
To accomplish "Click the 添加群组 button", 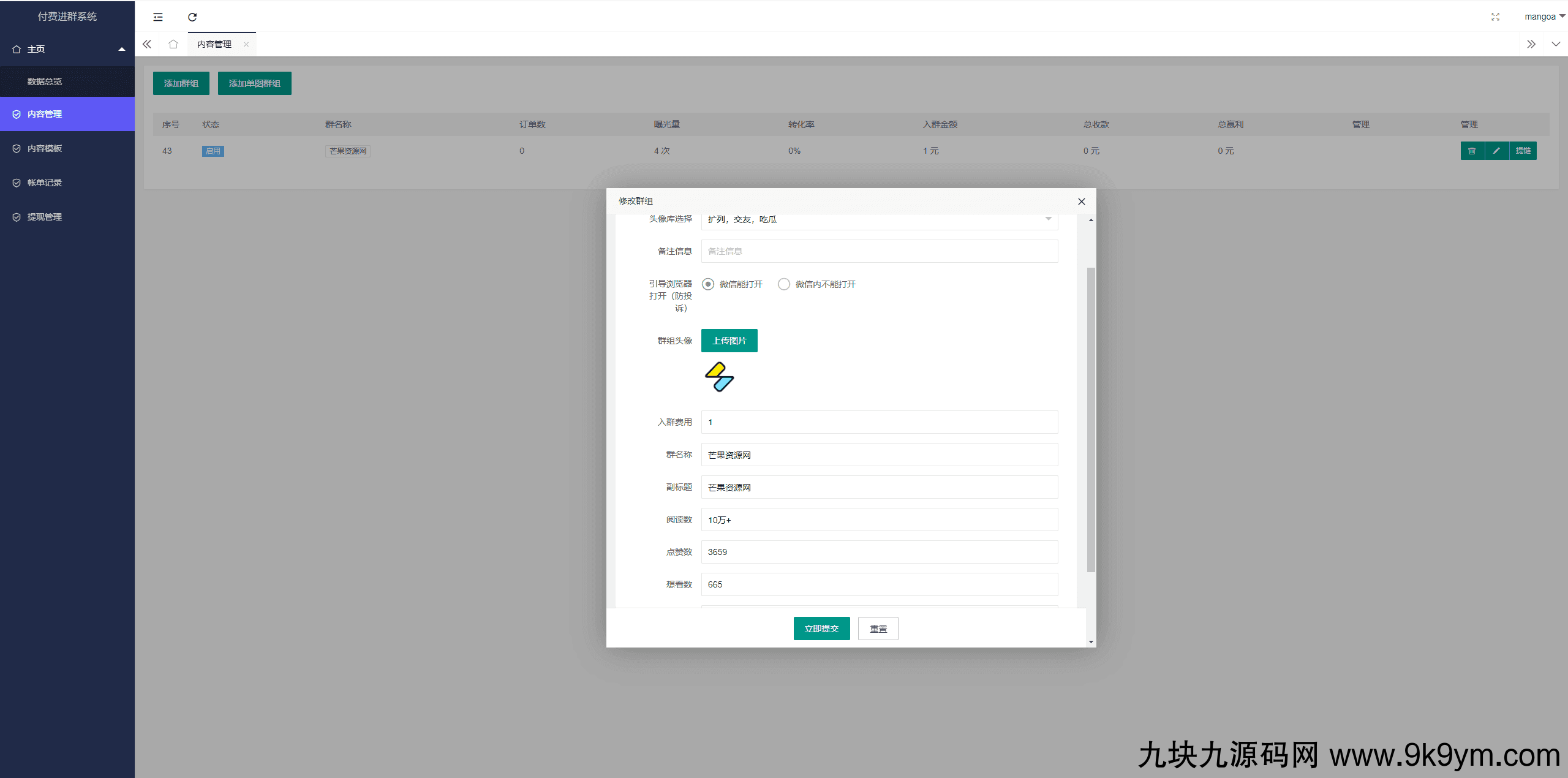I will tap(181, 83).
